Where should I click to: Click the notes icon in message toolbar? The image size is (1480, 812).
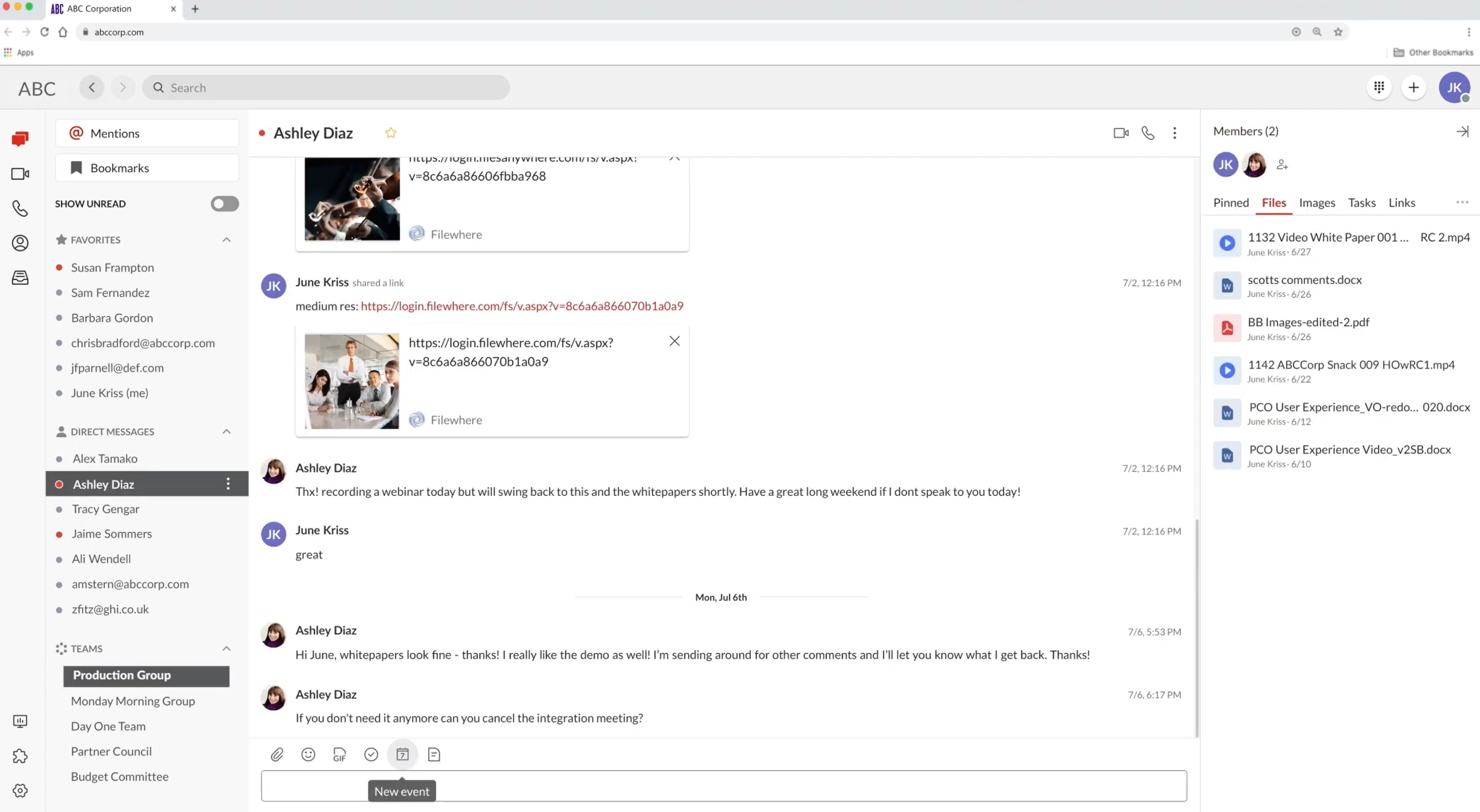[434, 753]
